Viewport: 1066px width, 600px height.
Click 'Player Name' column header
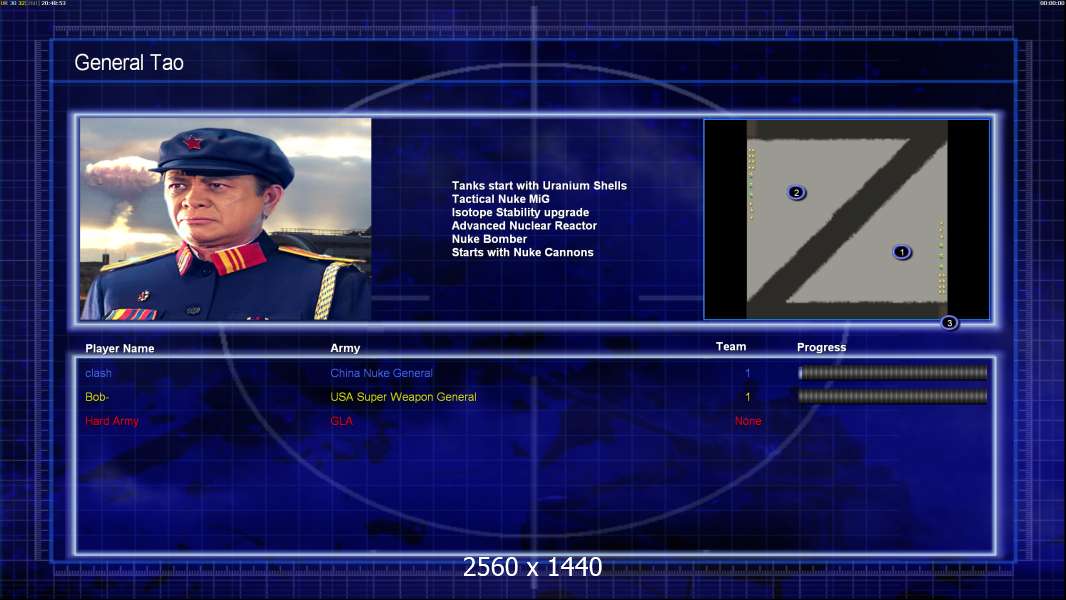click(x=120, y=349)
